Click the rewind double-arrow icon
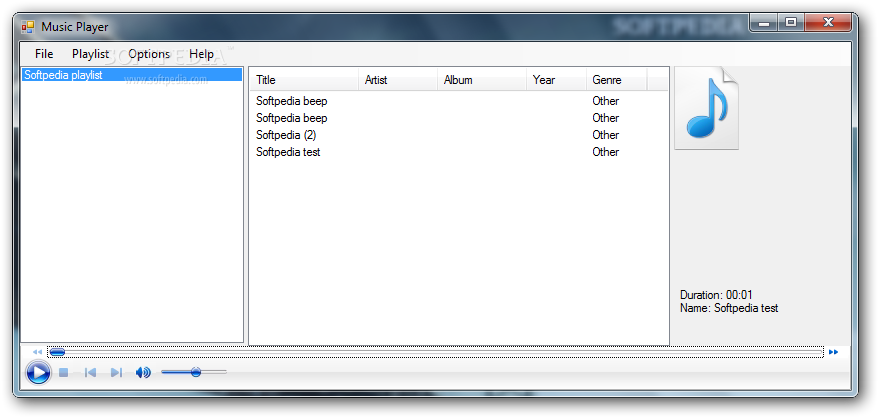 [x=38, y=352]
